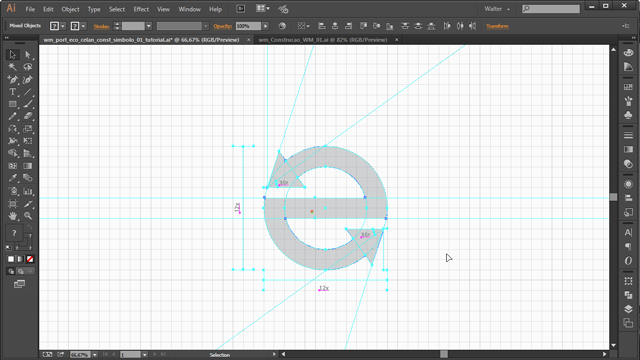This screenshot has height=360, width=640.
Task: Open the Paragraph panel icon
Action: click(x=628, y=246)
